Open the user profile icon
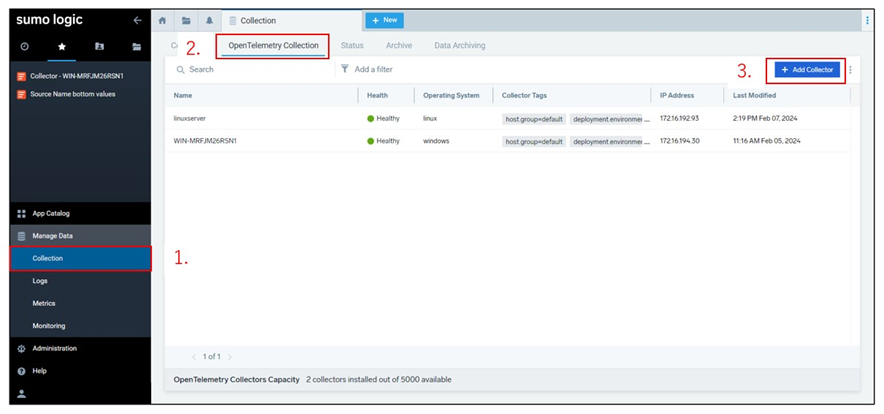Screen dimensions: 884x414 (x=21, y=394)
